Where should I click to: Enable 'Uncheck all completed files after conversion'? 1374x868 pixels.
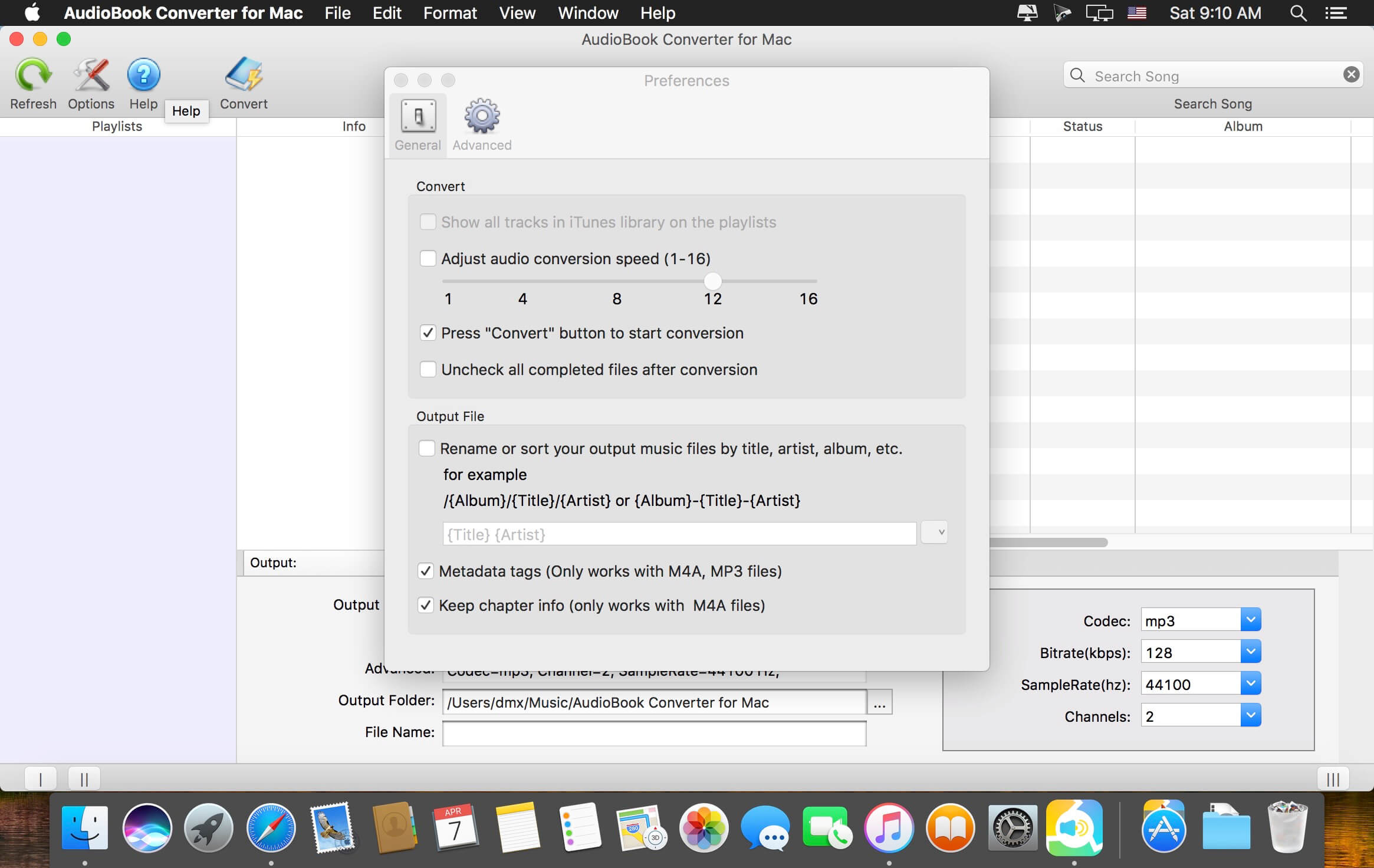tap(428, 369)
